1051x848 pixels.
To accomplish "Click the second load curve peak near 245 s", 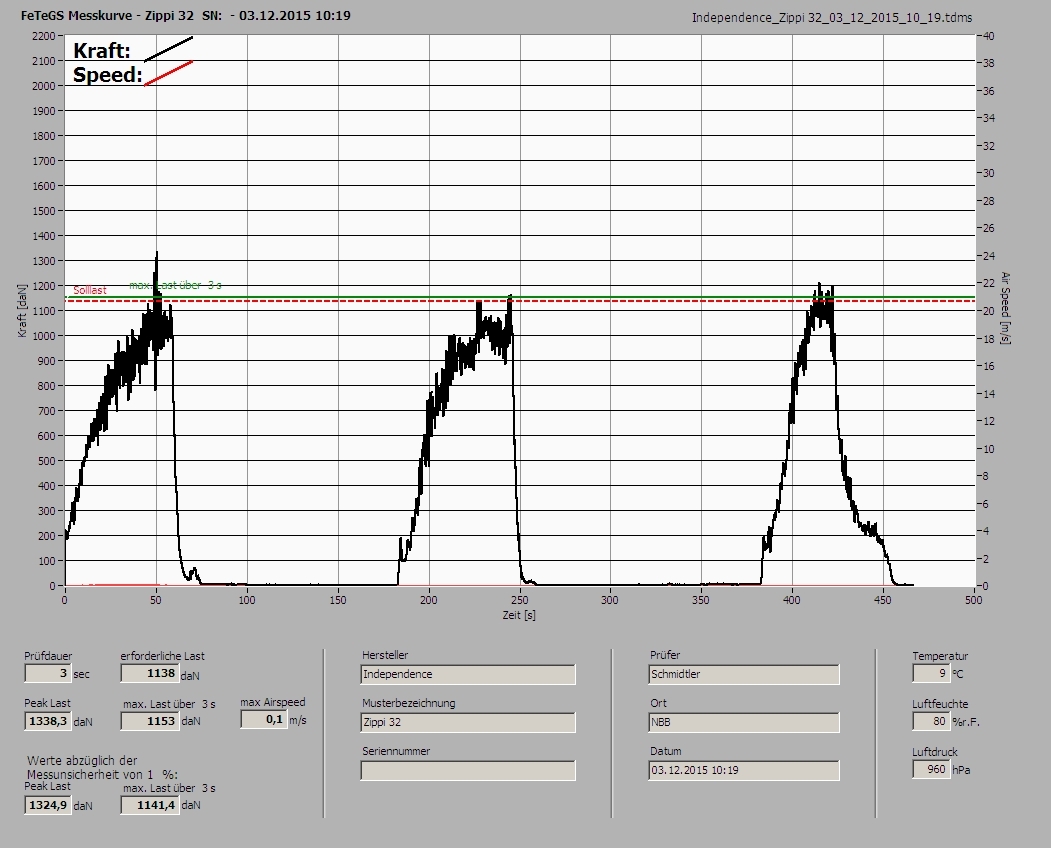I will tap(510, 296).
